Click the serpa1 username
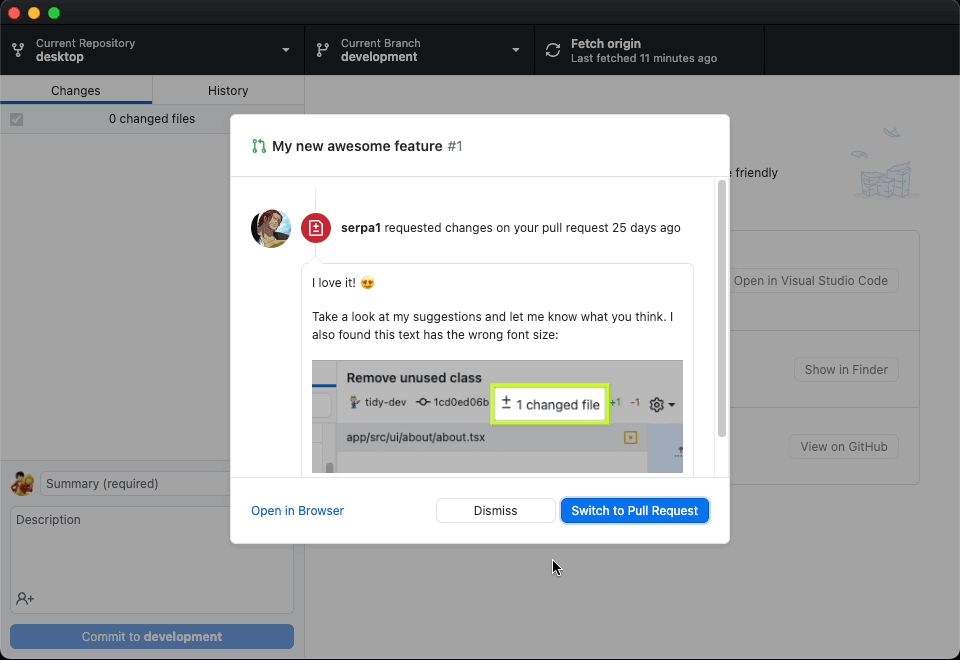This screenshot has height=660, width=960. tap(361, 228)
